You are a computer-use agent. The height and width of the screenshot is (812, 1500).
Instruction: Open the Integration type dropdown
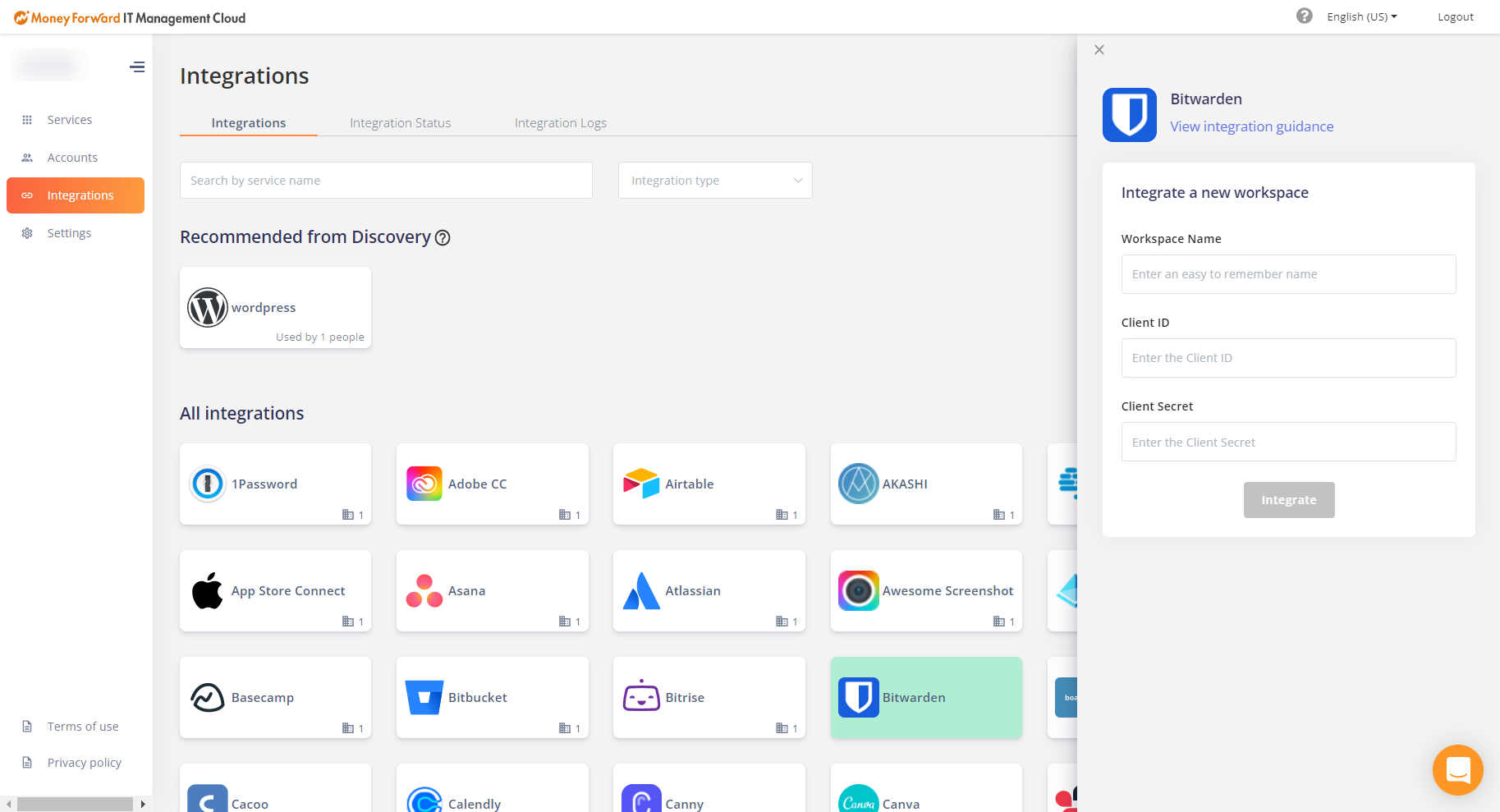[x=715, y=181]
